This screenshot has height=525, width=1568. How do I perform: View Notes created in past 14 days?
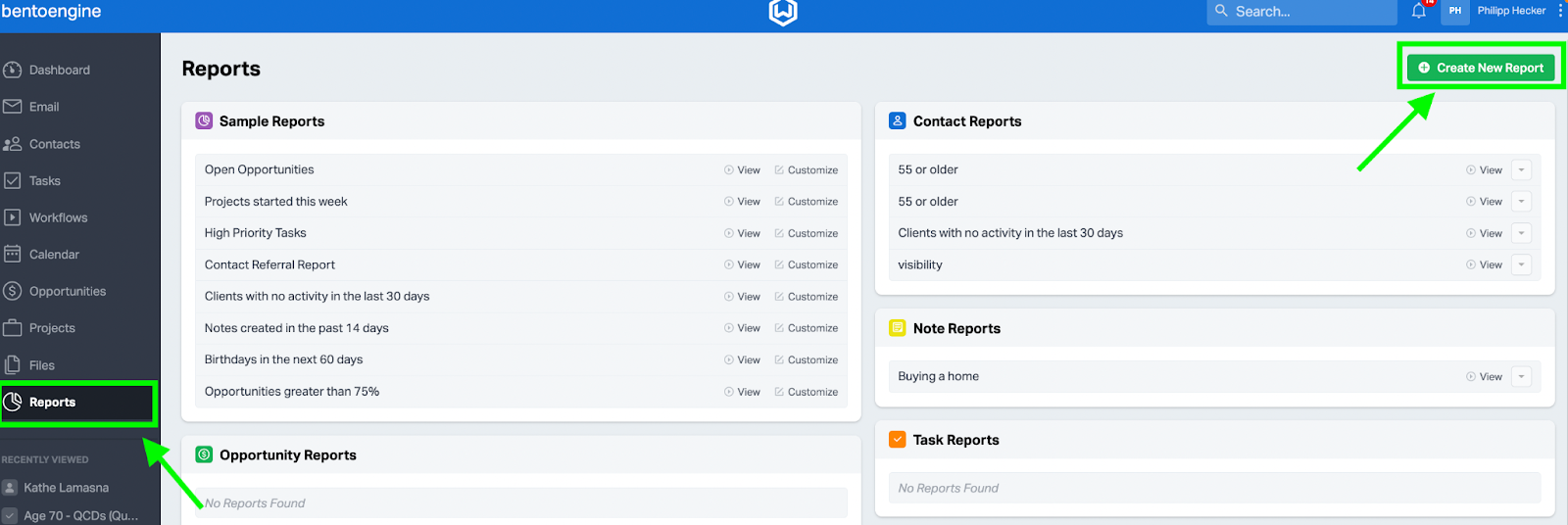pos(743,328)
